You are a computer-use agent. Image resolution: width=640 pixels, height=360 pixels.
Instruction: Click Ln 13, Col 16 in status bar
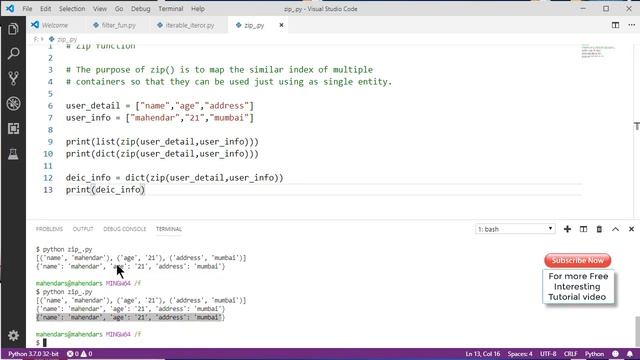click(x=483, y=354)
